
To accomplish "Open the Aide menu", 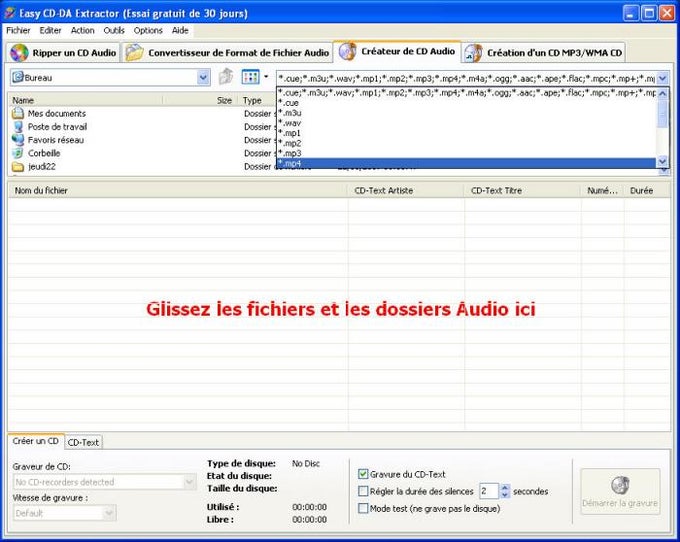I will click(x=180, y=30).
